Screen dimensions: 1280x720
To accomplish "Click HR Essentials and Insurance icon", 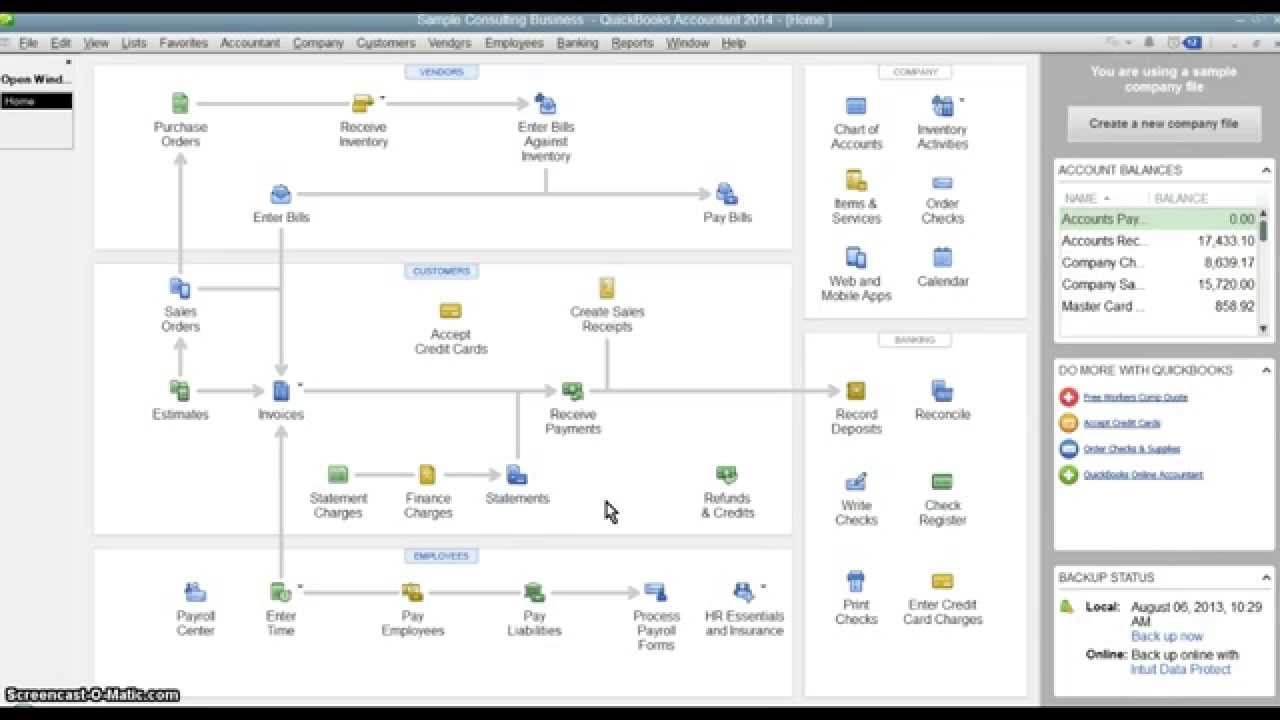I will click(x=743, y=592).
